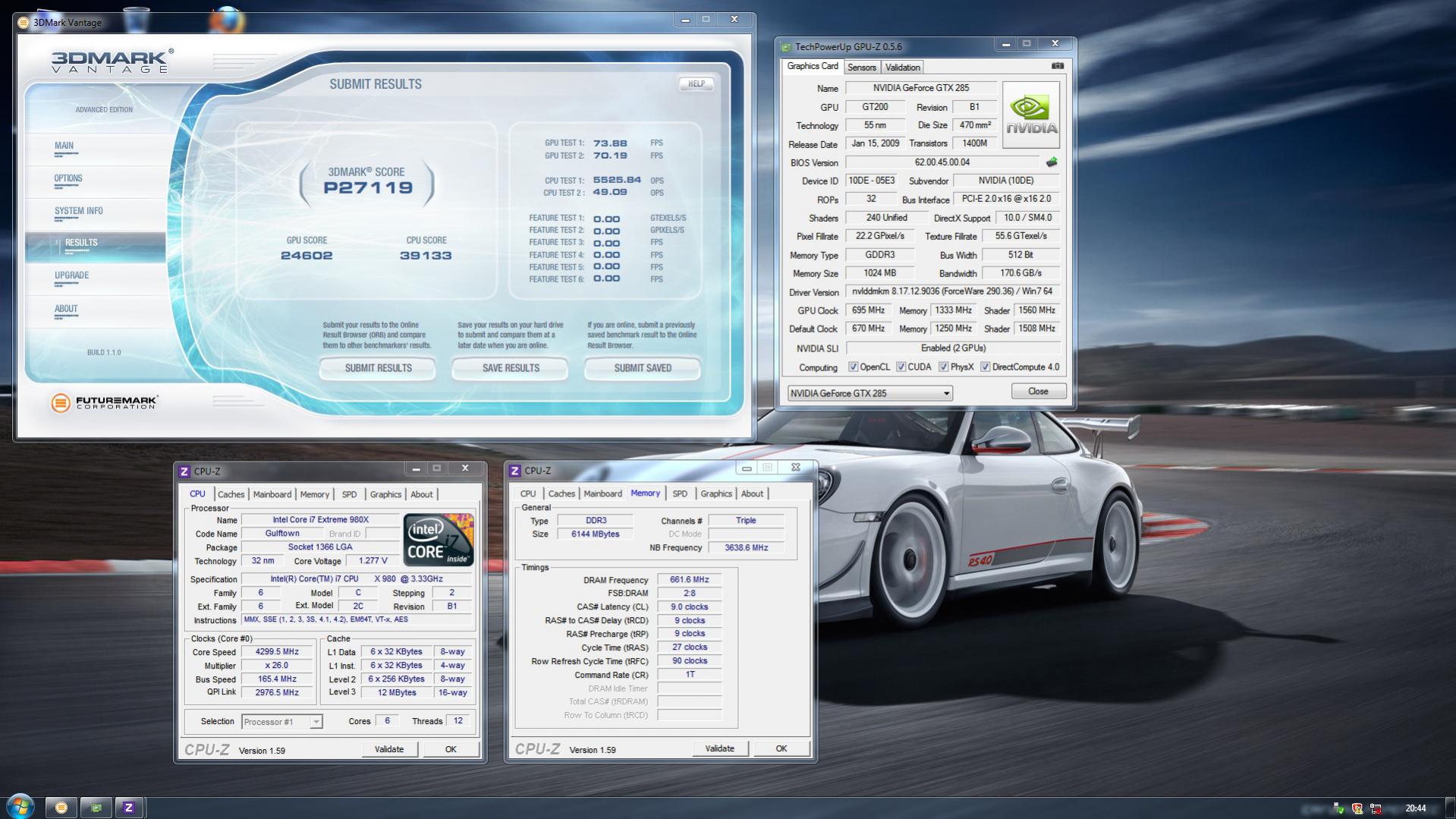1456x819 pixels.
Task: Click OK in CPU-Z CPU-tab window
Action: [x=451, y=750]
